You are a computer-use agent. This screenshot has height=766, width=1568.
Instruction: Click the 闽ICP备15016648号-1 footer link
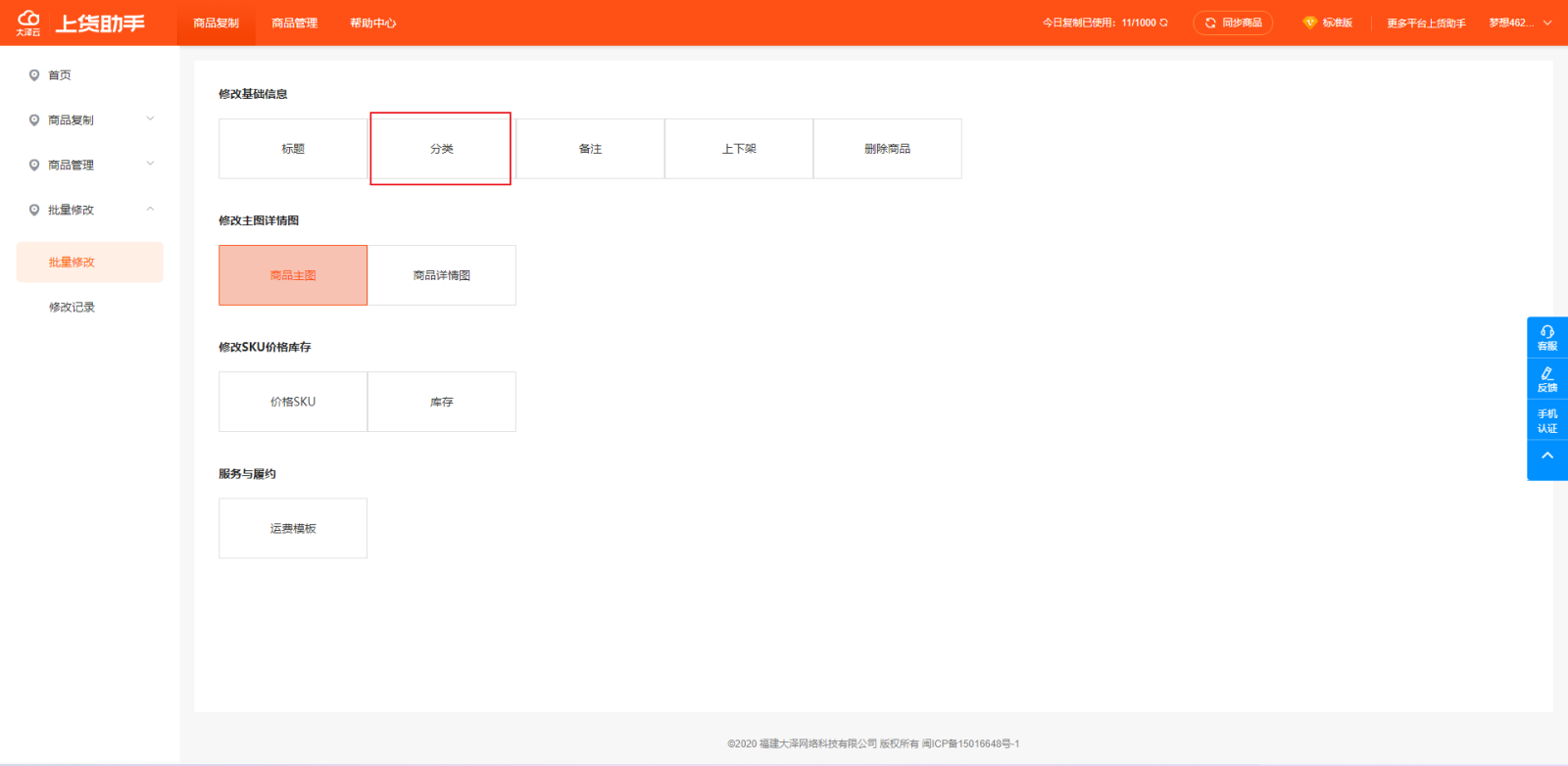(970, 743)
